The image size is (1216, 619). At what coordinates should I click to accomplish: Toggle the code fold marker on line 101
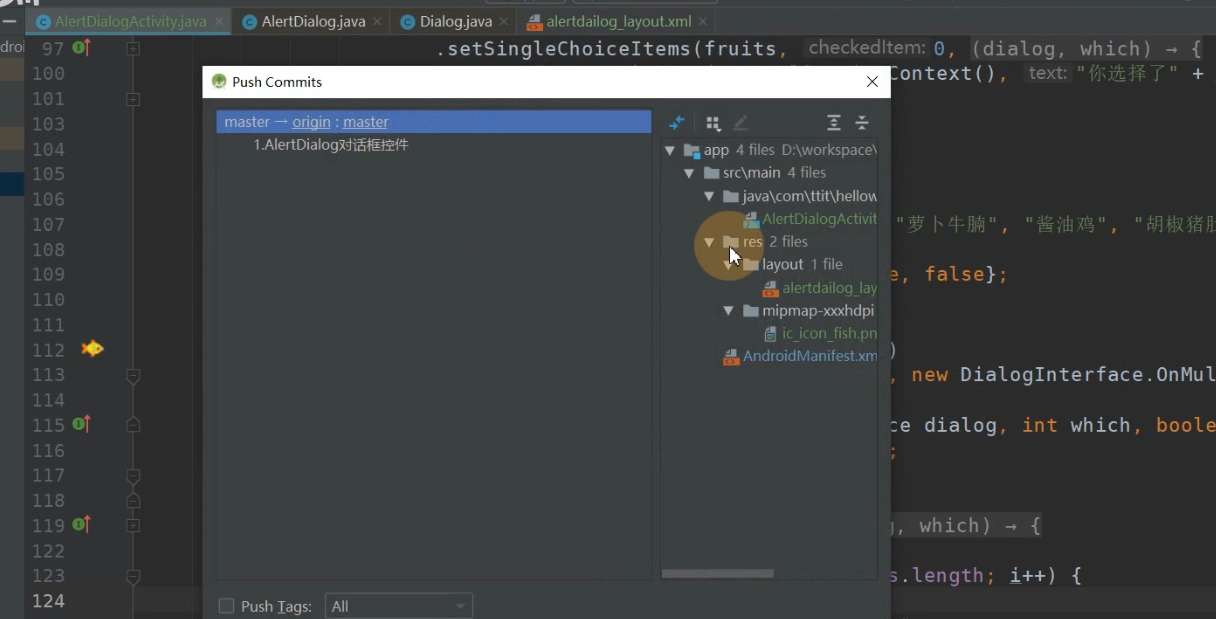coord(133,99)
